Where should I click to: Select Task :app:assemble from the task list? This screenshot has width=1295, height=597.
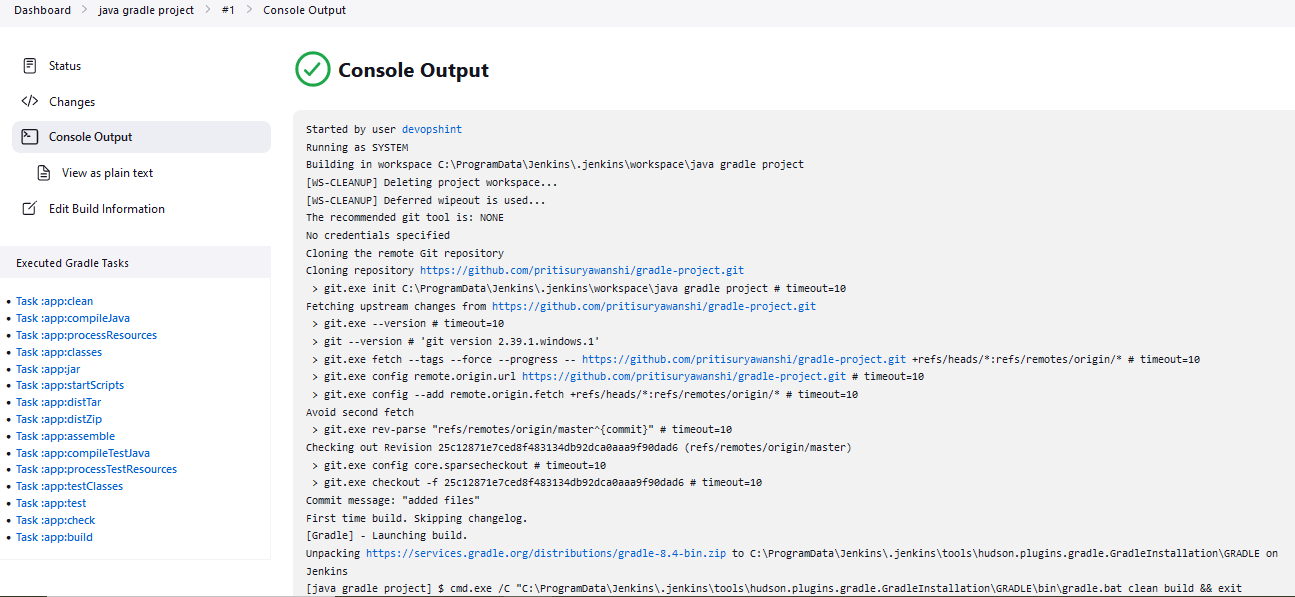coord(65,435)
